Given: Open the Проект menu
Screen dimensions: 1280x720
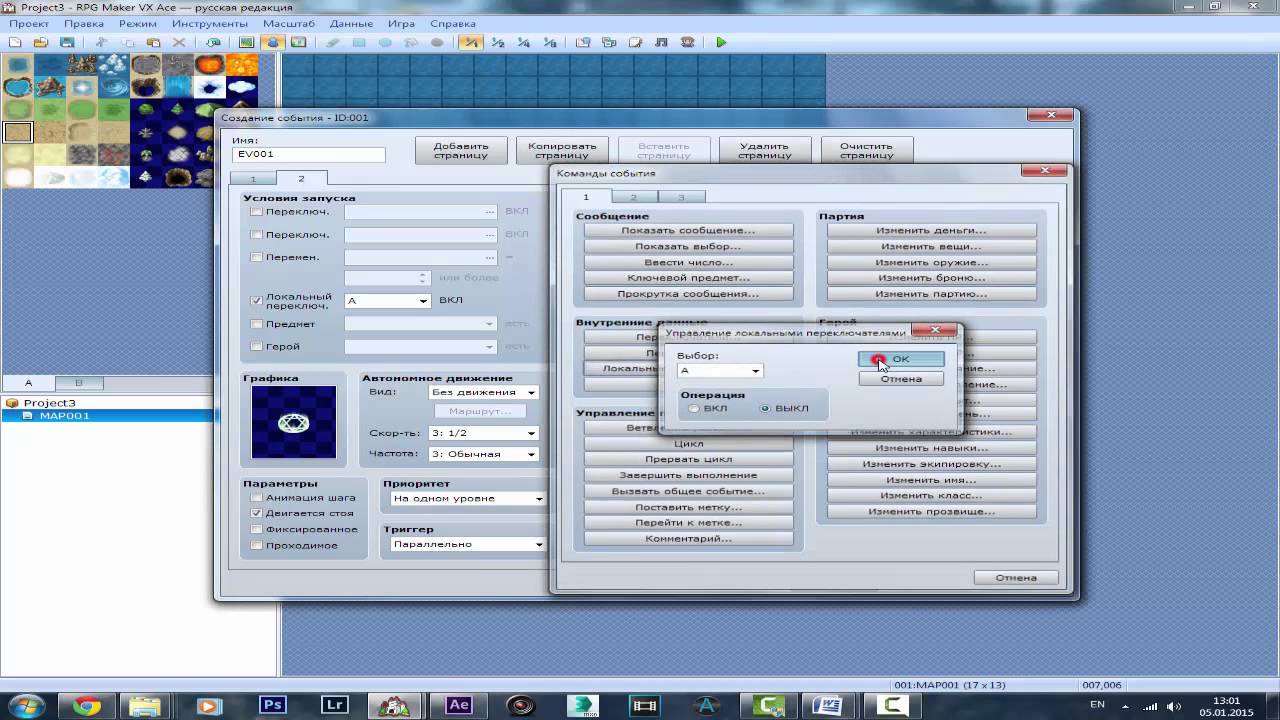Looking at the screenshot, I should 30,23.
